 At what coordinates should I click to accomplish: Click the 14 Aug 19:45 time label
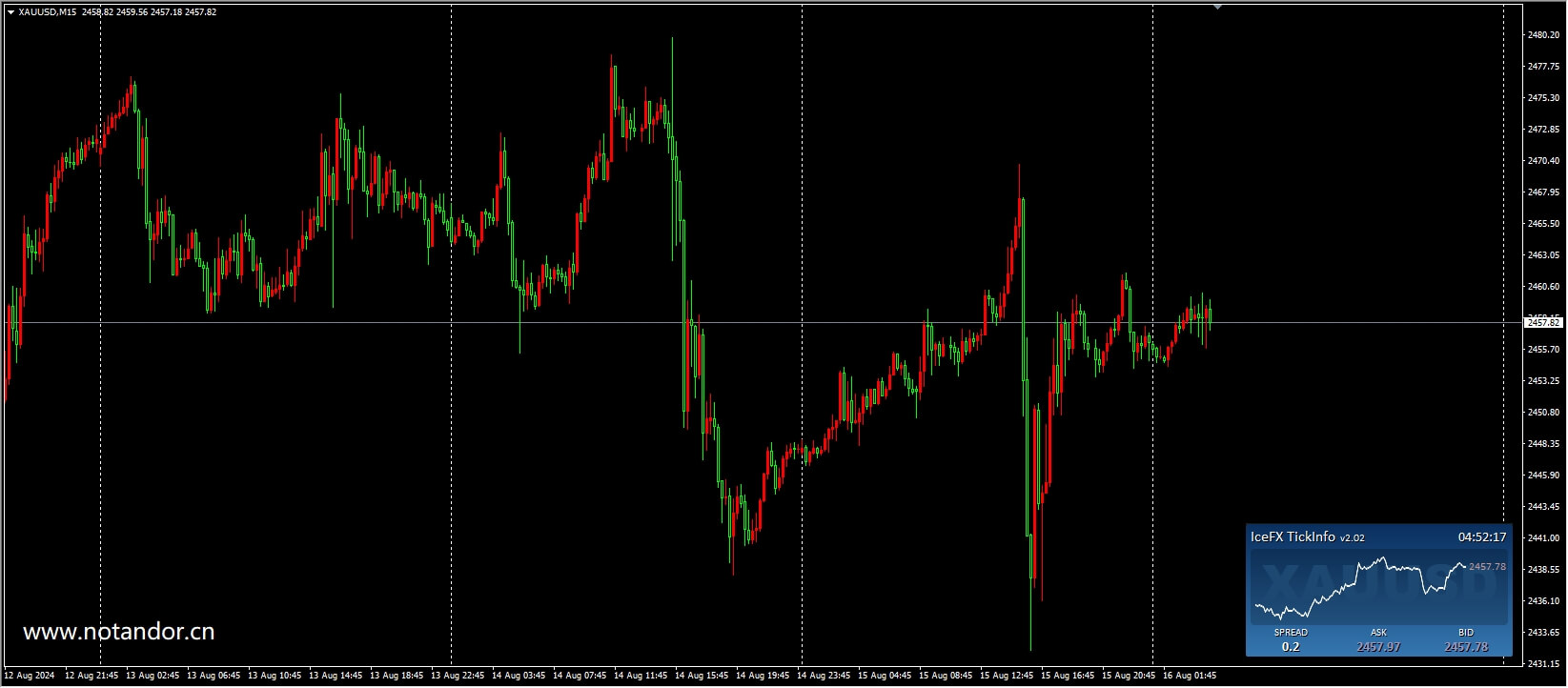763,677
